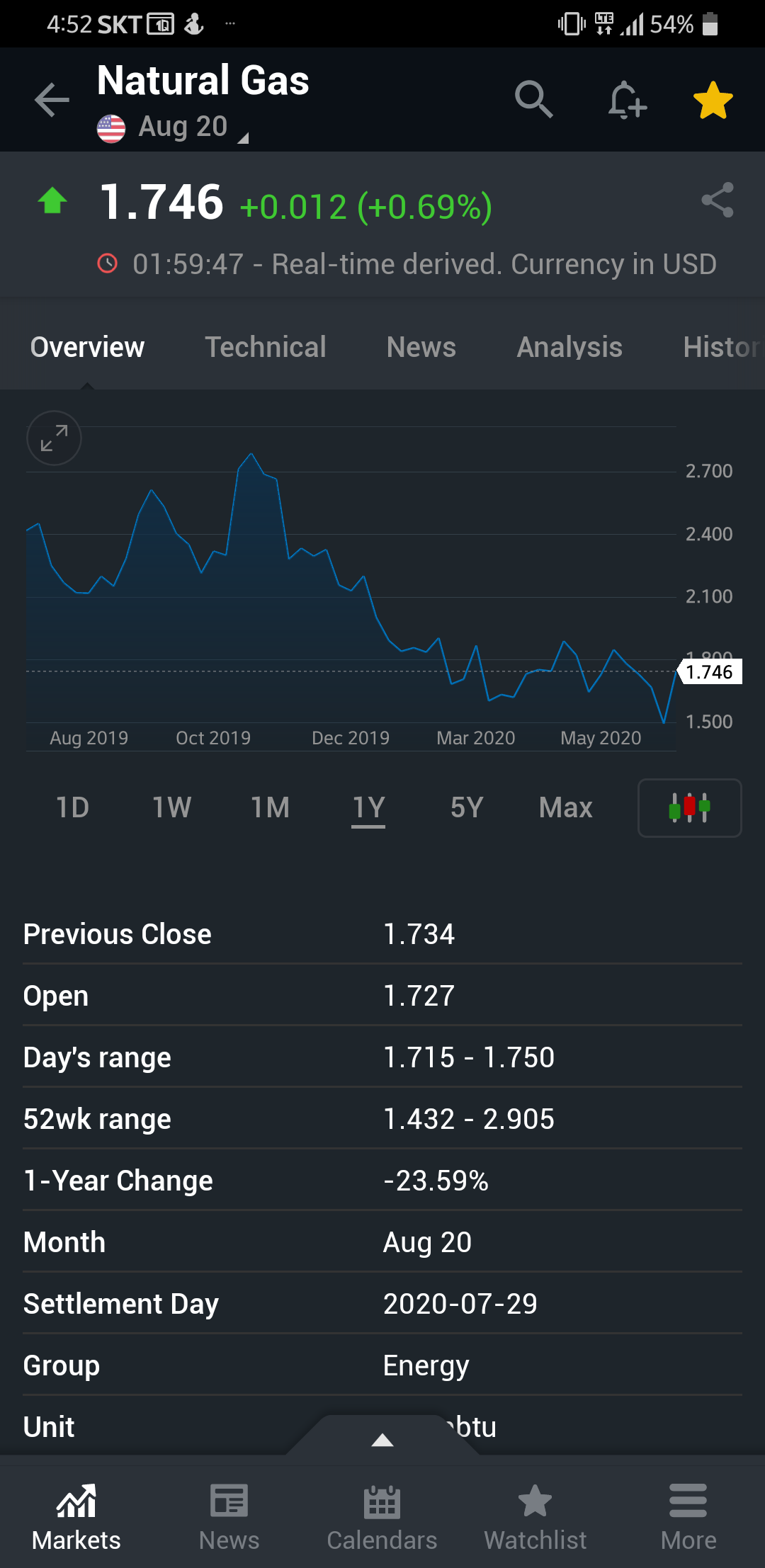Open Calendars in bottom navigation

382,1517
